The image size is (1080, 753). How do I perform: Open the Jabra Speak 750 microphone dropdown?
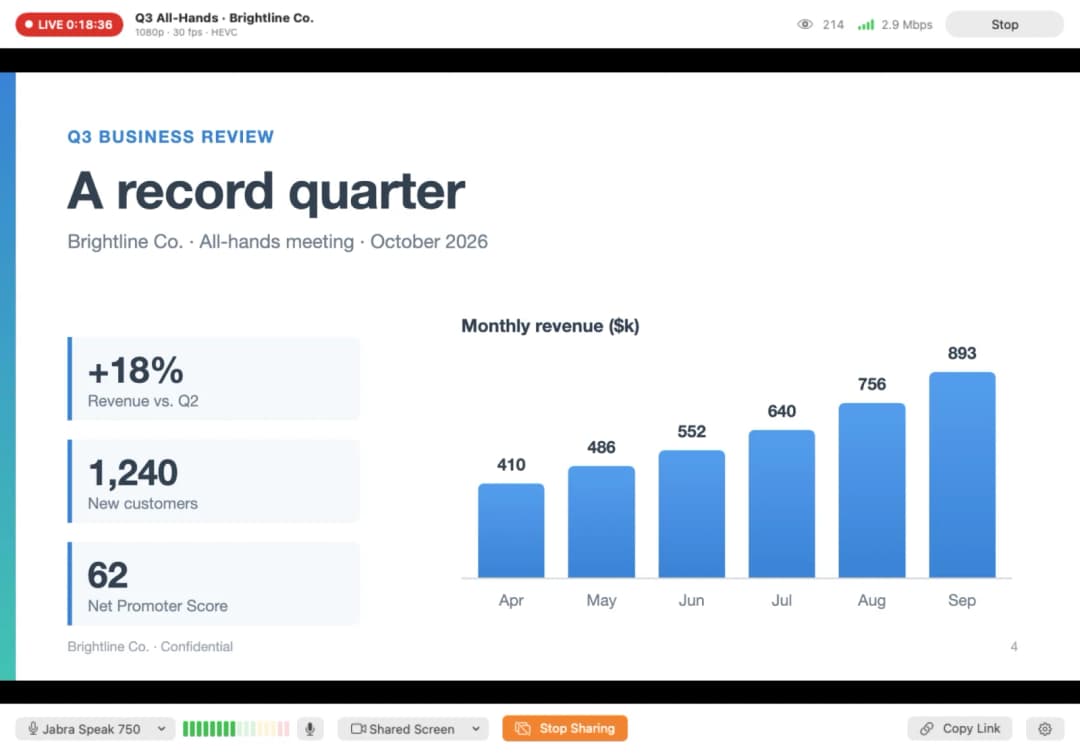[94, 729]
